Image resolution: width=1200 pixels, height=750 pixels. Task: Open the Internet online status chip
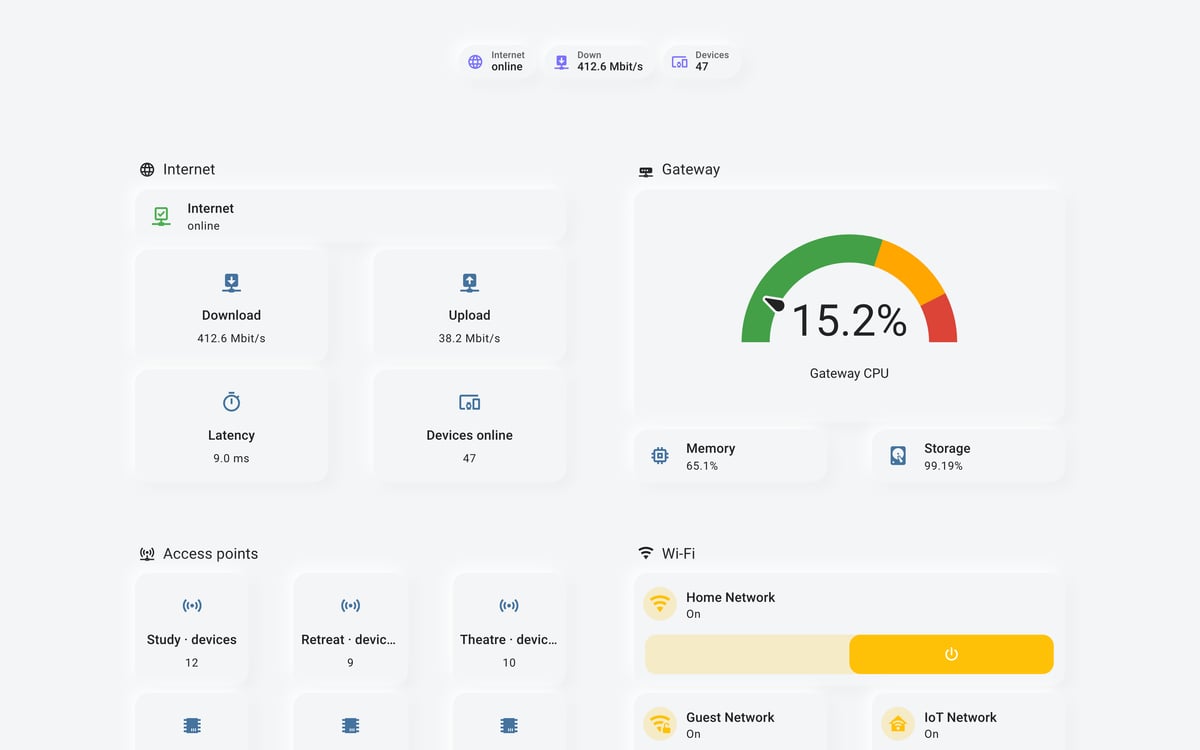coord(497,62)
